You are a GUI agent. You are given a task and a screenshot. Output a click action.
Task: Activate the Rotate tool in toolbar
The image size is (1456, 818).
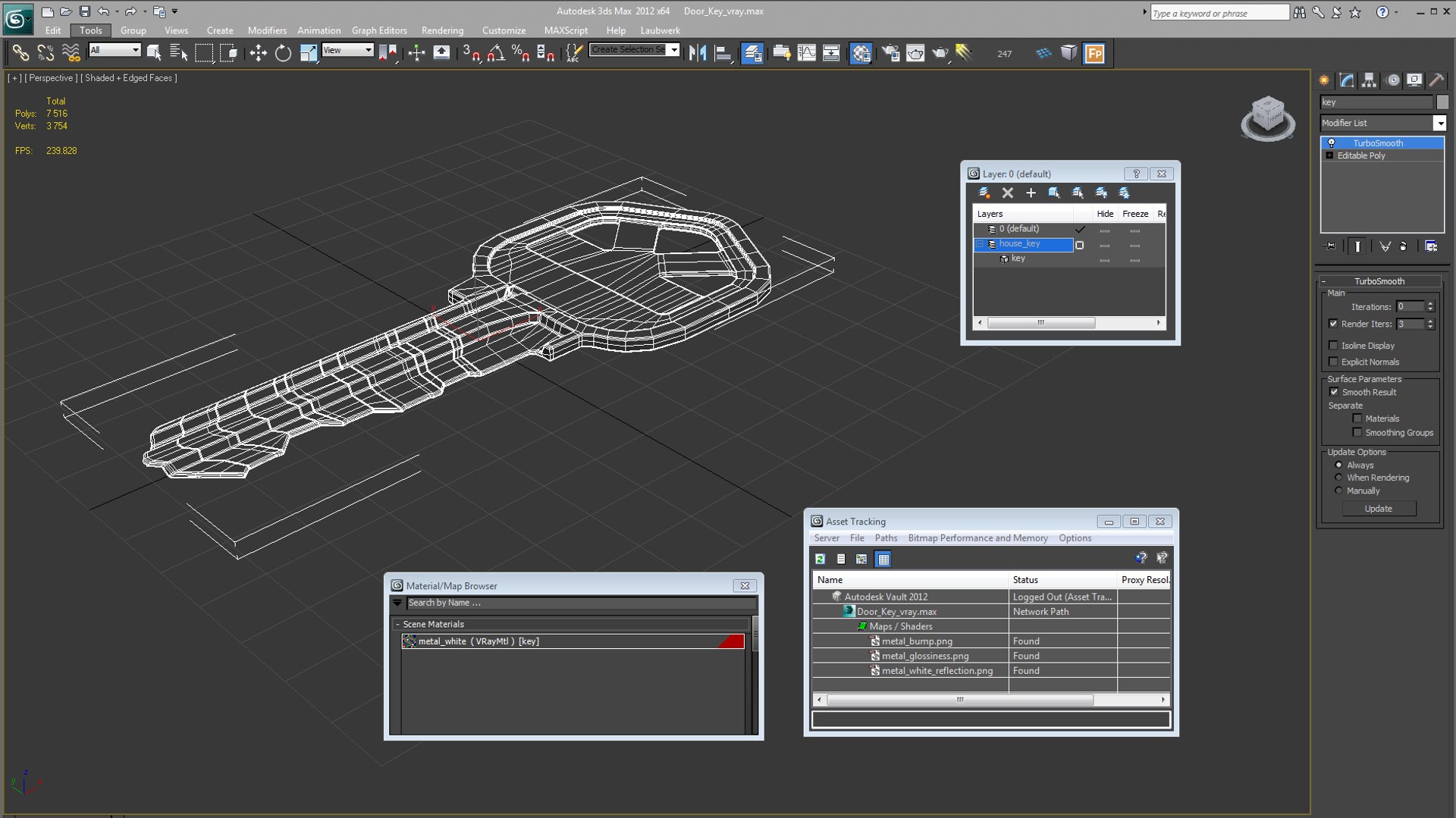pos(283,53)
